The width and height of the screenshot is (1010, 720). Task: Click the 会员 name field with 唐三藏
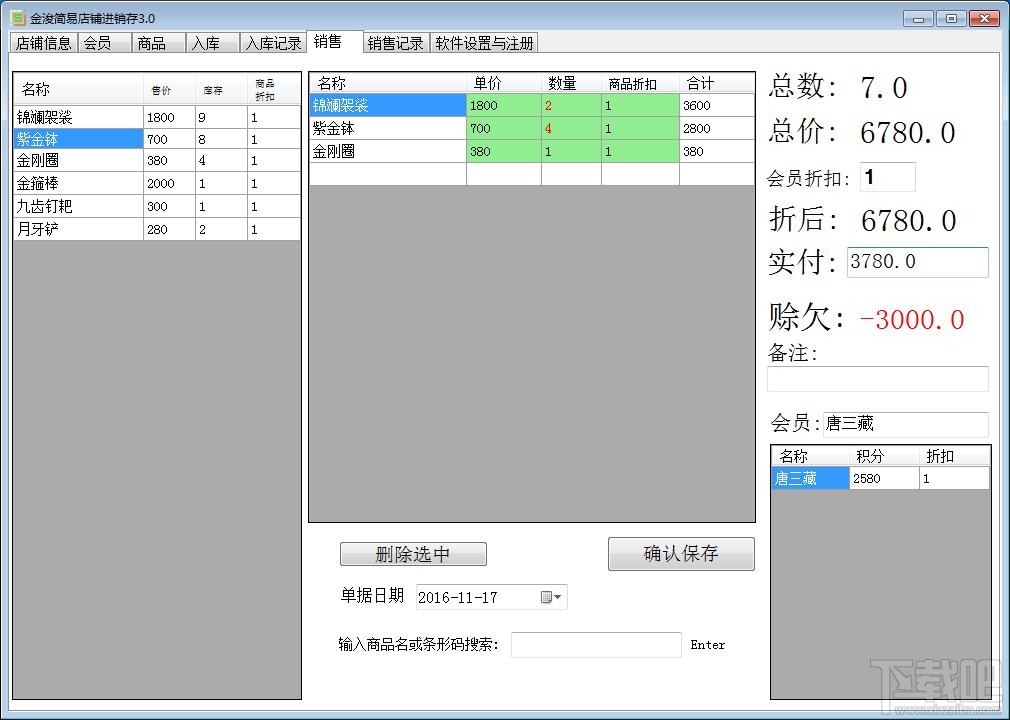pyautogui.click(x=905, y=424)
